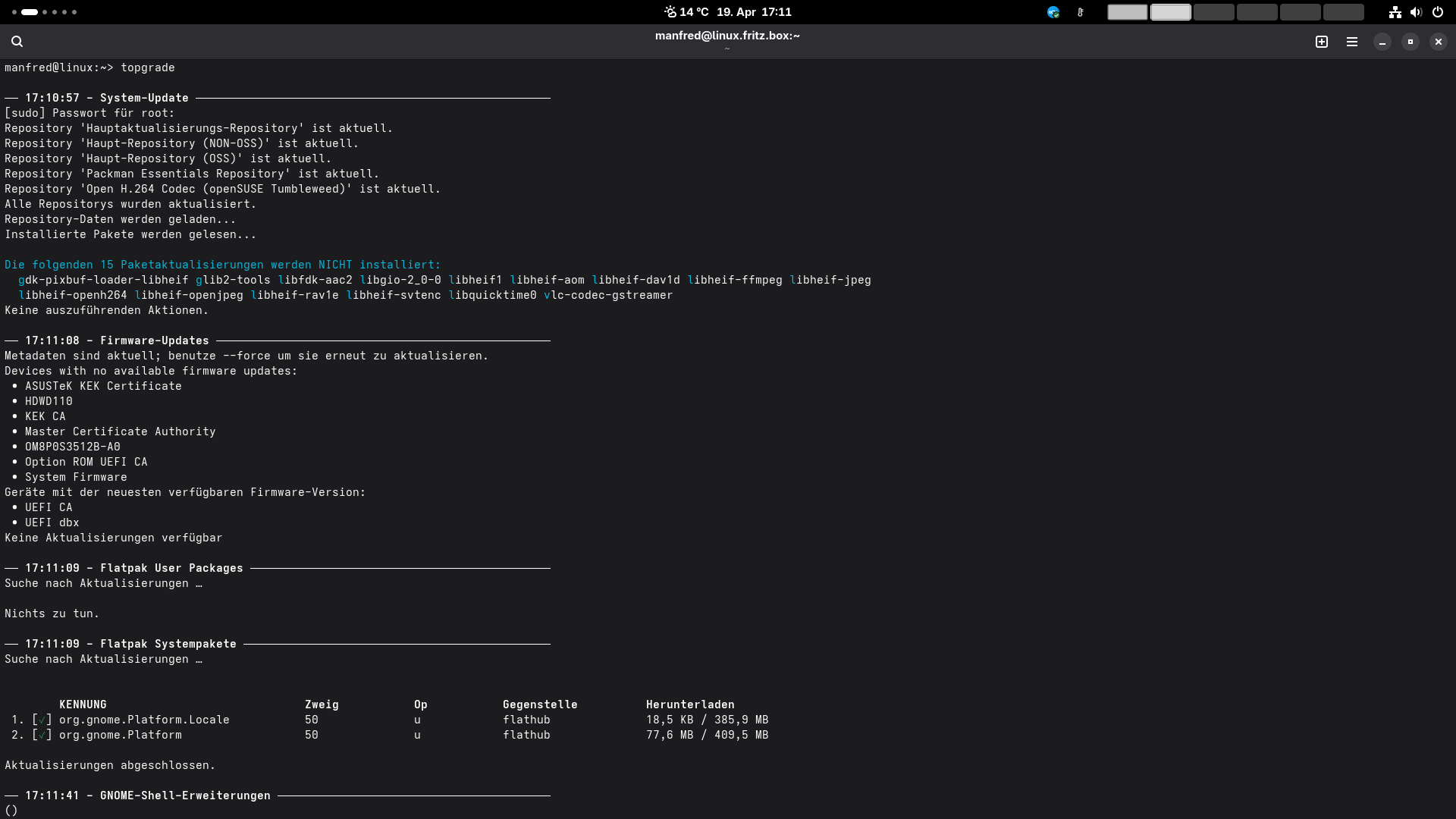Click the KENNUNG column header
Image resolution: width=1456 pixels, height=819 pixels.
[x=83, y=704]
